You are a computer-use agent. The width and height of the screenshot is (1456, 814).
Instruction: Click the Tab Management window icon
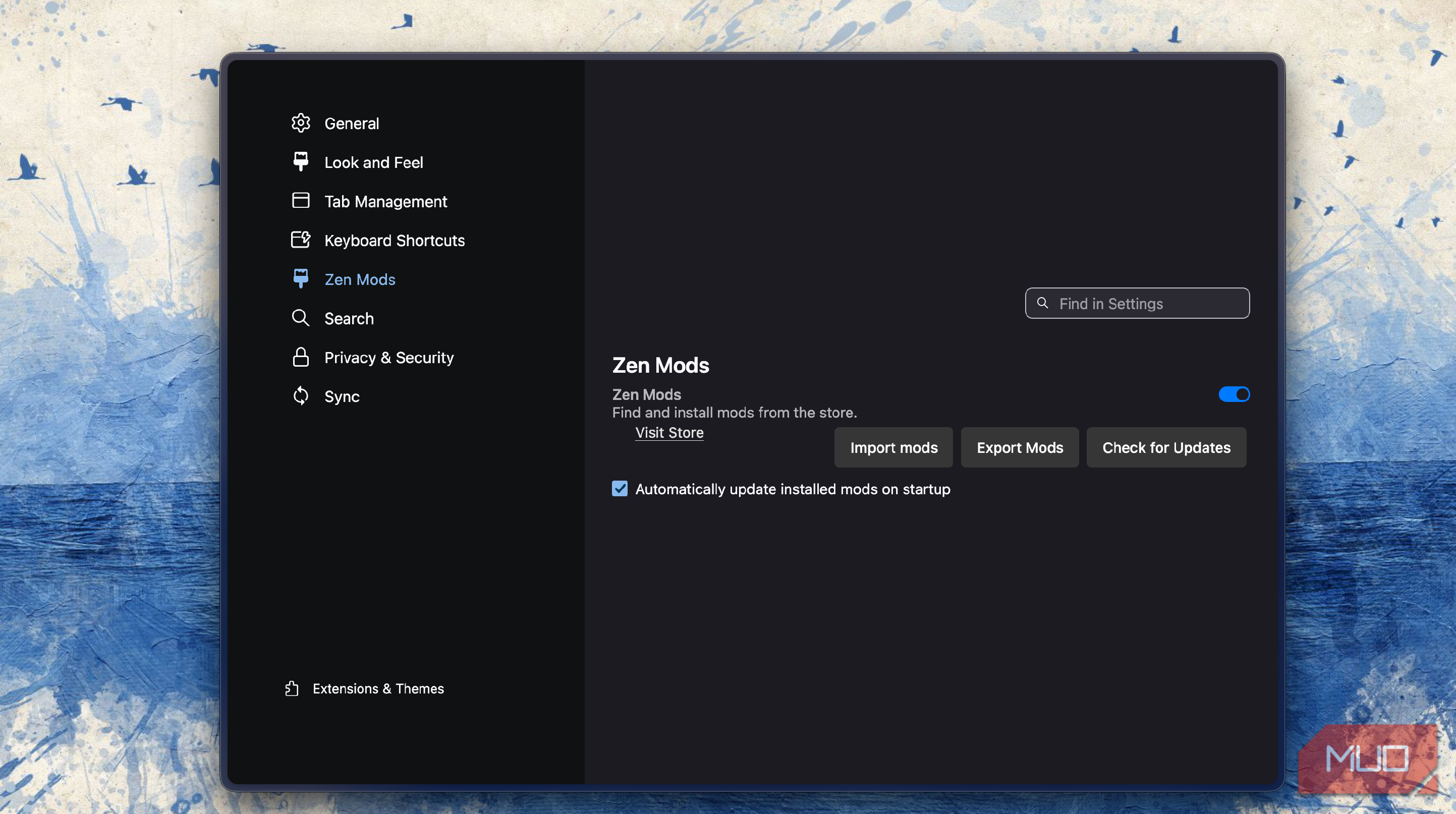301,201
